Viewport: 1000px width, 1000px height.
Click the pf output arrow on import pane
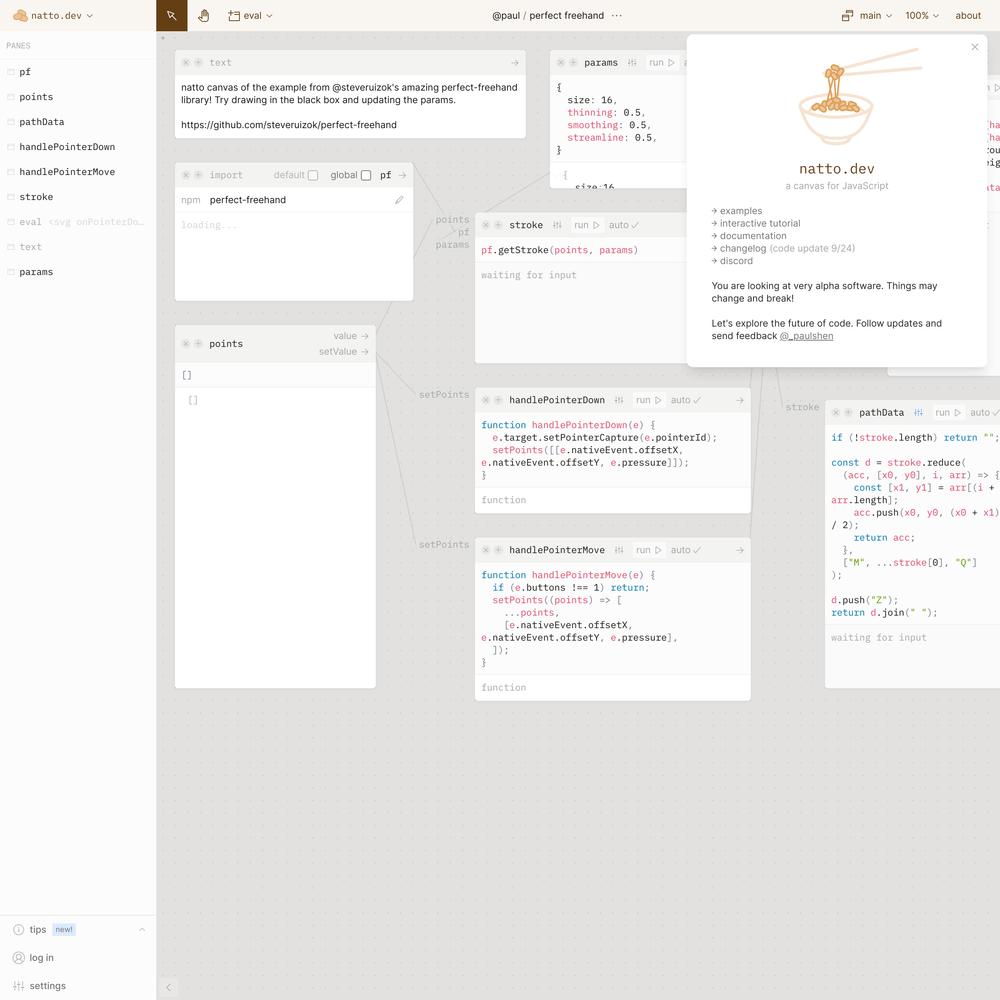tap(402, 175)
